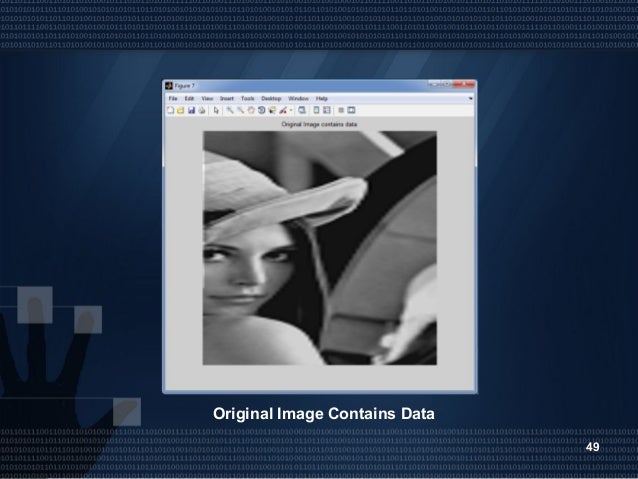
Task: Open the View menu
Action: pos(207,98)
